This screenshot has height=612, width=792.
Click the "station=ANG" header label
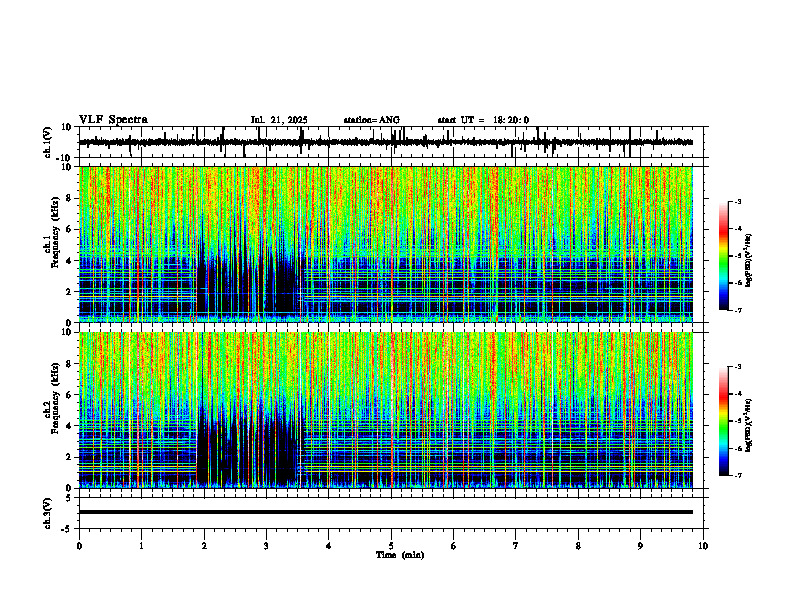[371, 120]
